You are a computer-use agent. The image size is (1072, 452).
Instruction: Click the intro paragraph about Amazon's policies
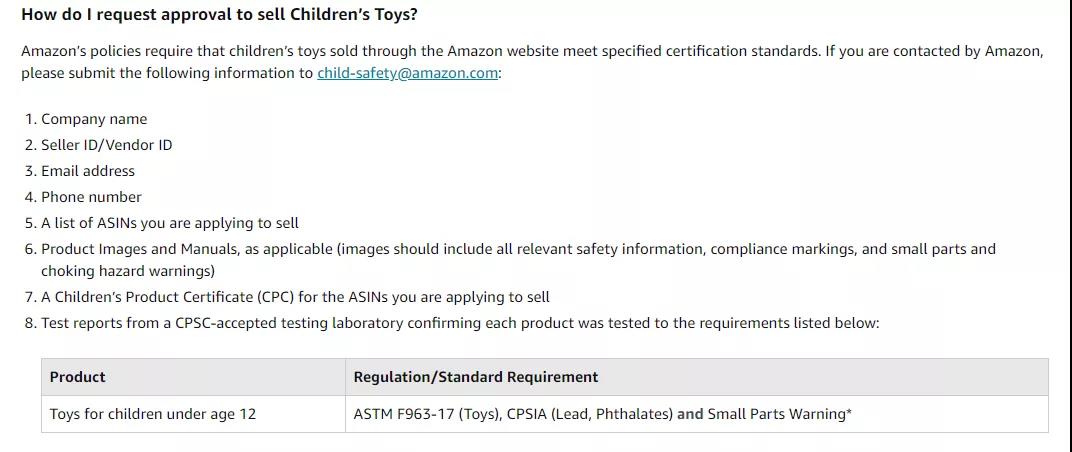click(533, 62)
